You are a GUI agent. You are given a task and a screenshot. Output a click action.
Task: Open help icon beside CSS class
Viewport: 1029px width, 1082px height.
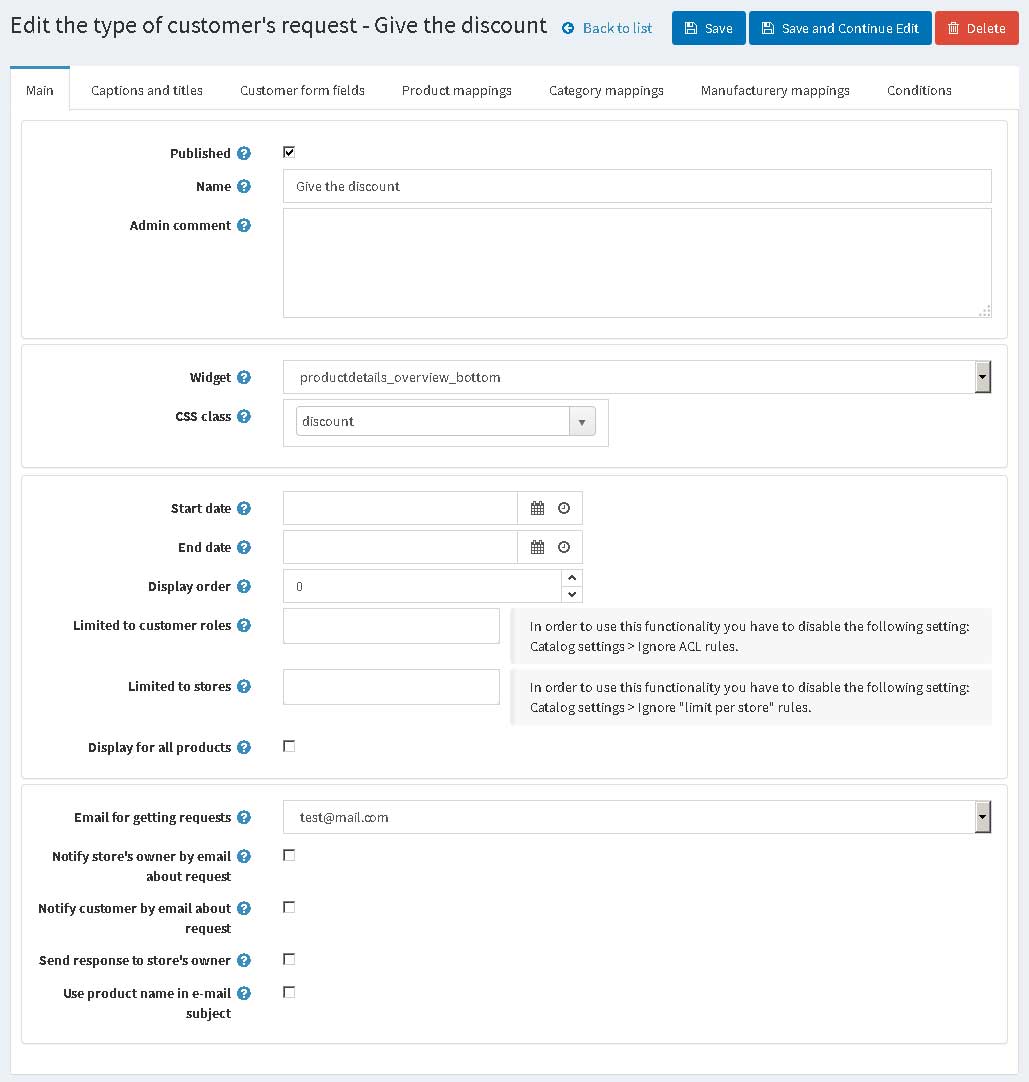[x=244, y=416]
